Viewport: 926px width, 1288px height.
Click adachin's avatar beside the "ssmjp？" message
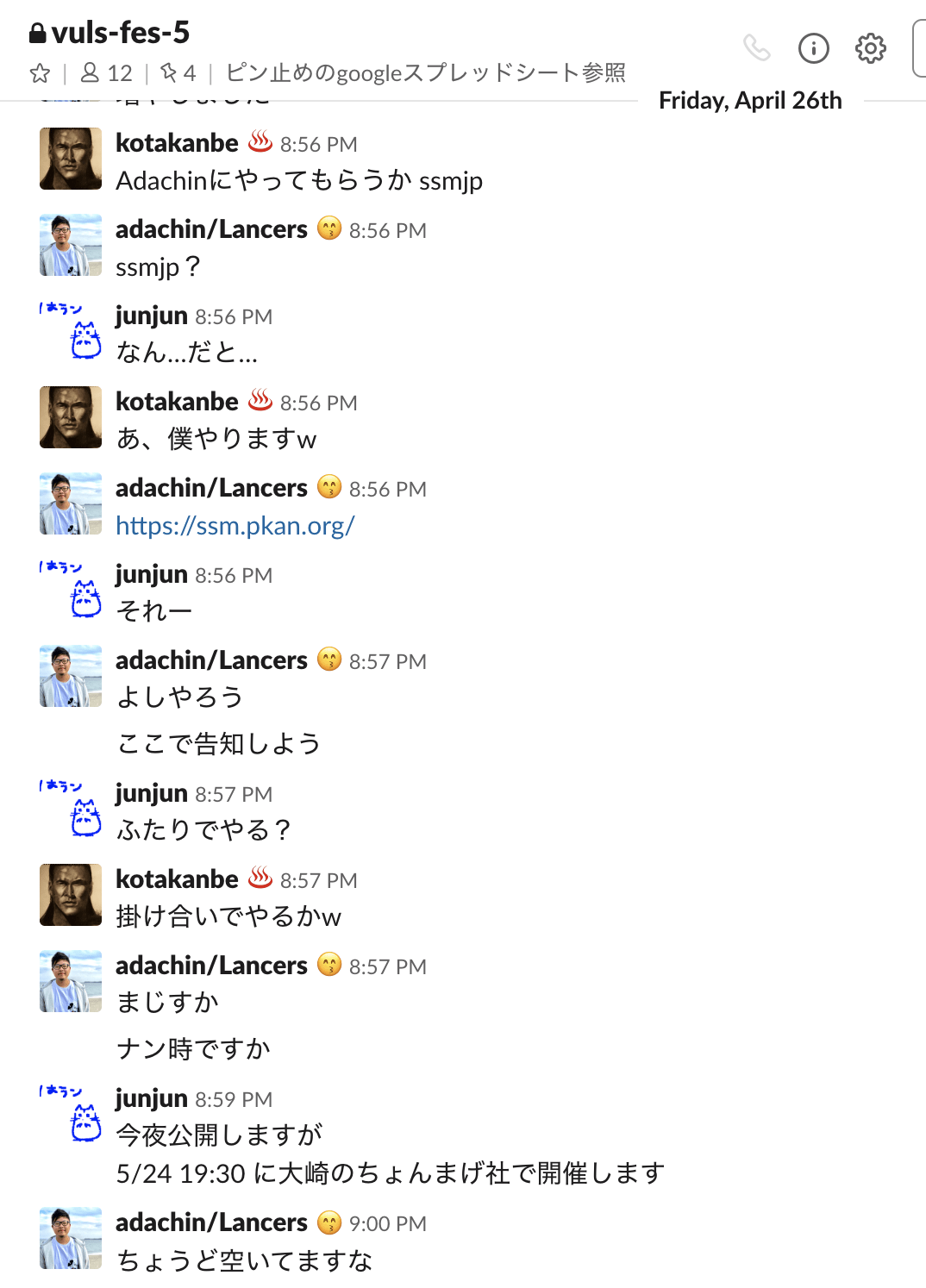(x=70, y=245)
